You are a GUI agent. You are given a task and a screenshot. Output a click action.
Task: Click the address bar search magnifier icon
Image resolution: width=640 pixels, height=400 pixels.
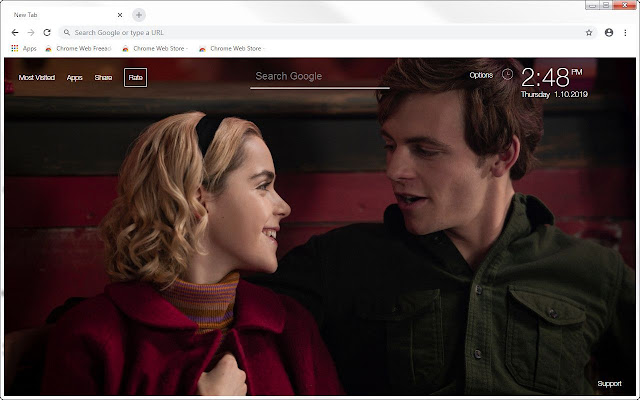67,32
